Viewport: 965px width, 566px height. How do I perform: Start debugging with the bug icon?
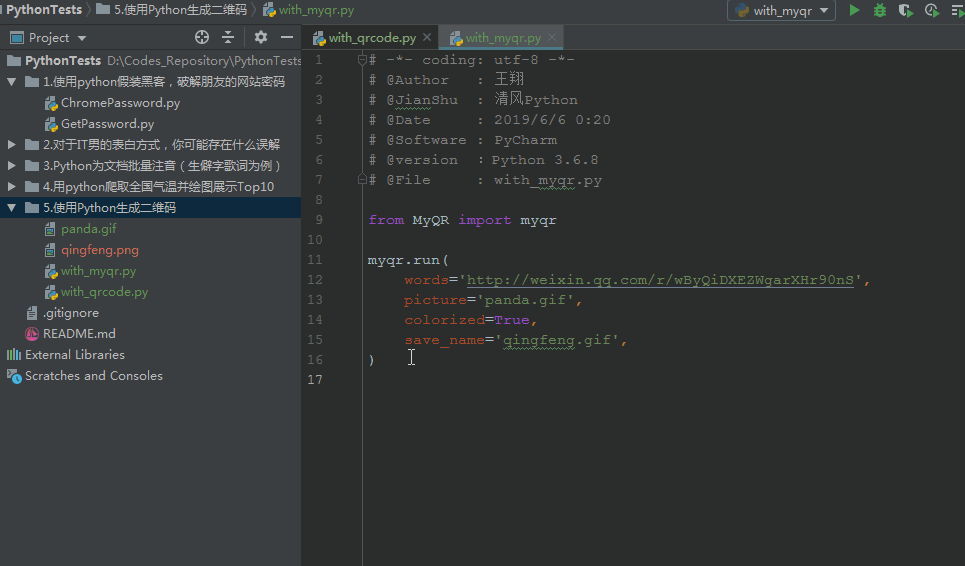click(880, 10)
